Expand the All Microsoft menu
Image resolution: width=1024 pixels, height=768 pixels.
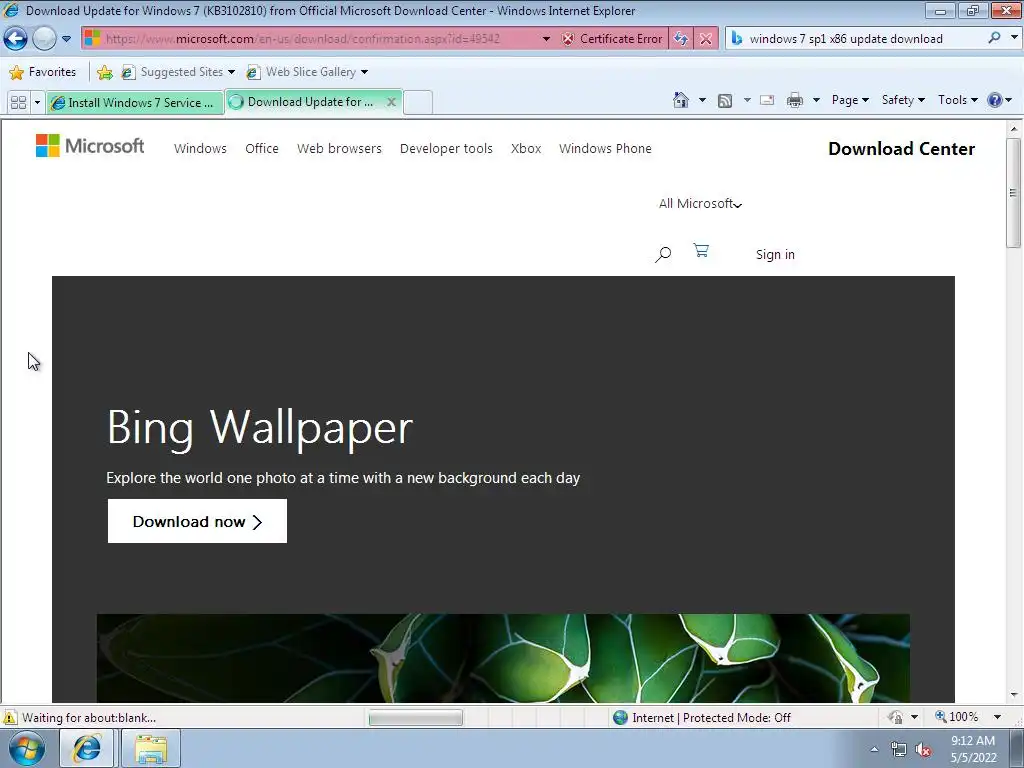pyautogui.click(x=700, y=204)
